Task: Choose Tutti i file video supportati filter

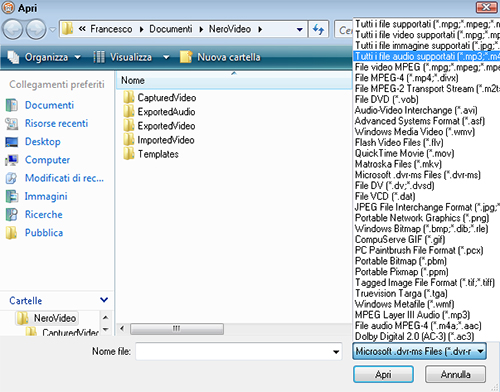Action: (427, 35)
